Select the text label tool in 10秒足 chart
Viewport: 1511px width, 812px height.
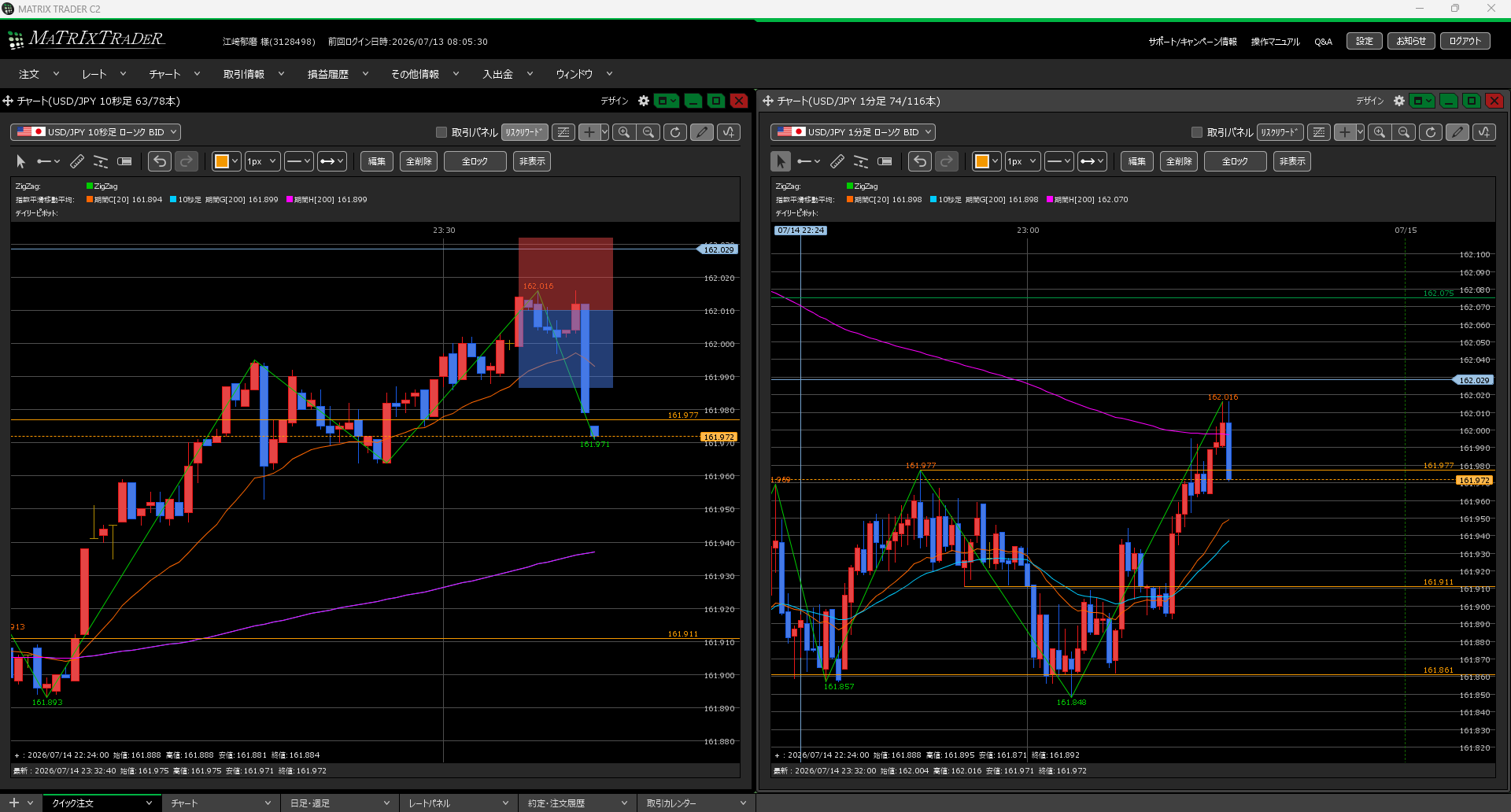tap(124, 161)
